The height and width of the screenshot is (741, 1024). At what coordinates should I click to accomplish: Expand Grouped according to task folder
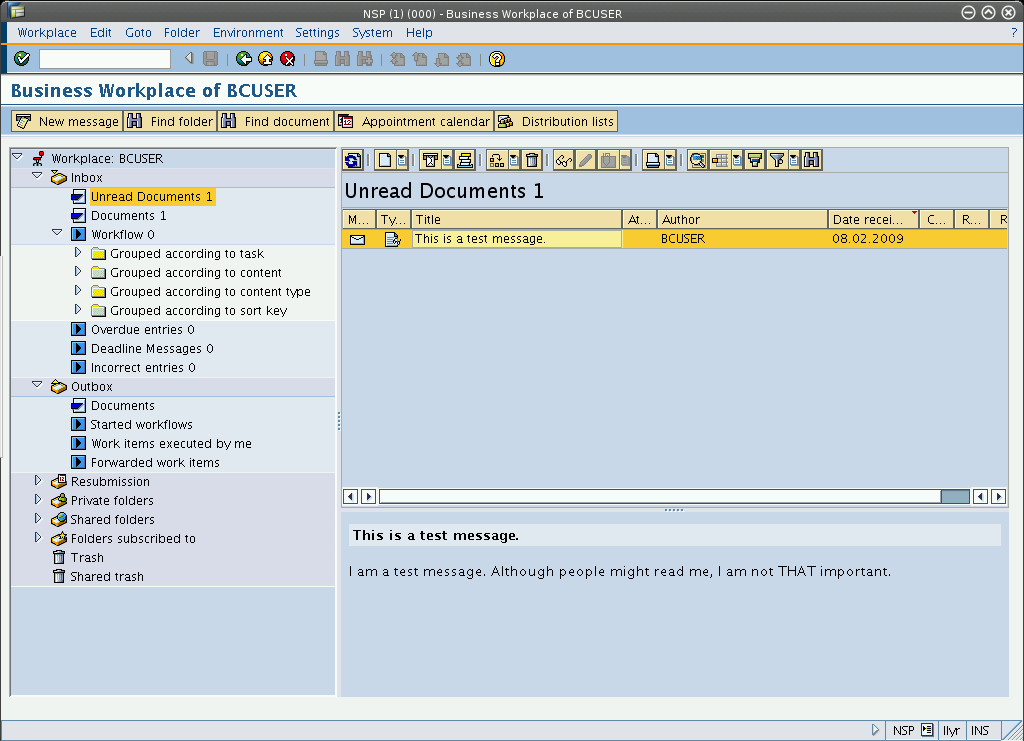pyautogui.click(x=77, y=253)
